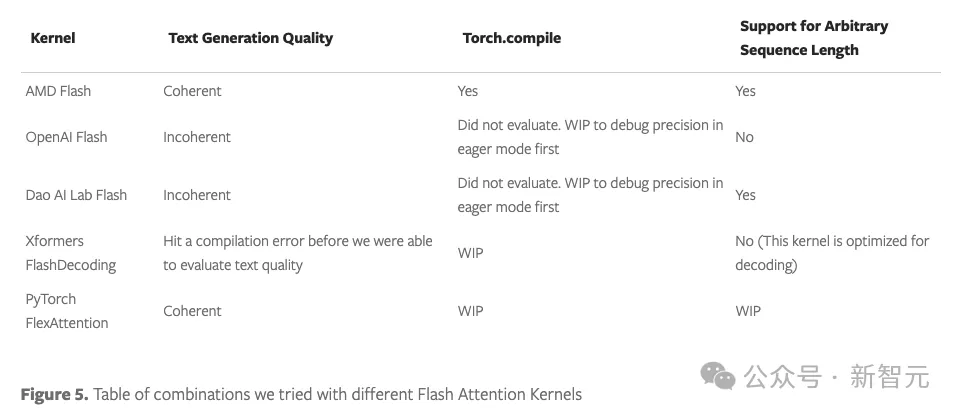Click the "Hit a compilation error" cell

[297, 253]
